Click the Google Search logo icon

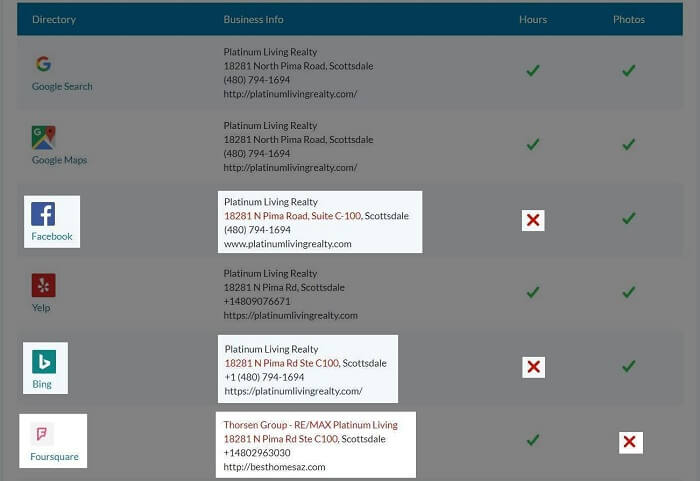(43, 64)
